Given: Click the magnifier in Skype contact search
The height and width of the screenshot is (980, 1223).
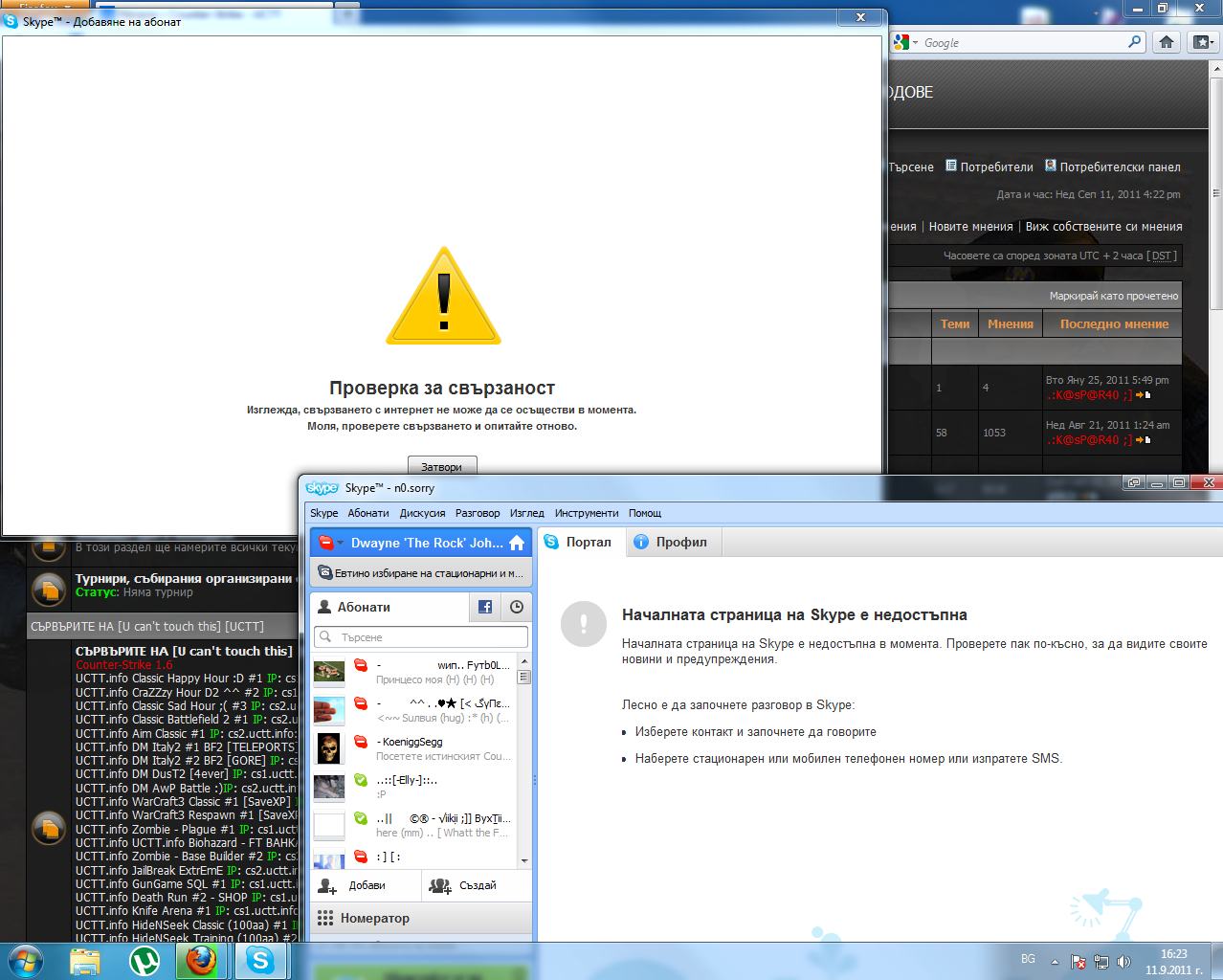Looking at the screenshot, I should pos(326,636).
